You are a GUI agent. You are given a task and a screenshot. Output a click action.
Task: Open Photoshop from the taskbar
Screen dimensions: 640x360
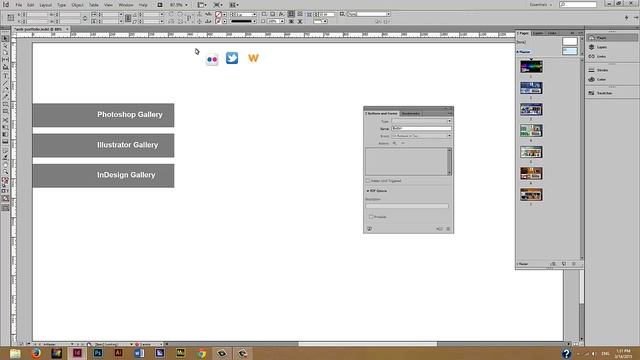click(98, 353)
